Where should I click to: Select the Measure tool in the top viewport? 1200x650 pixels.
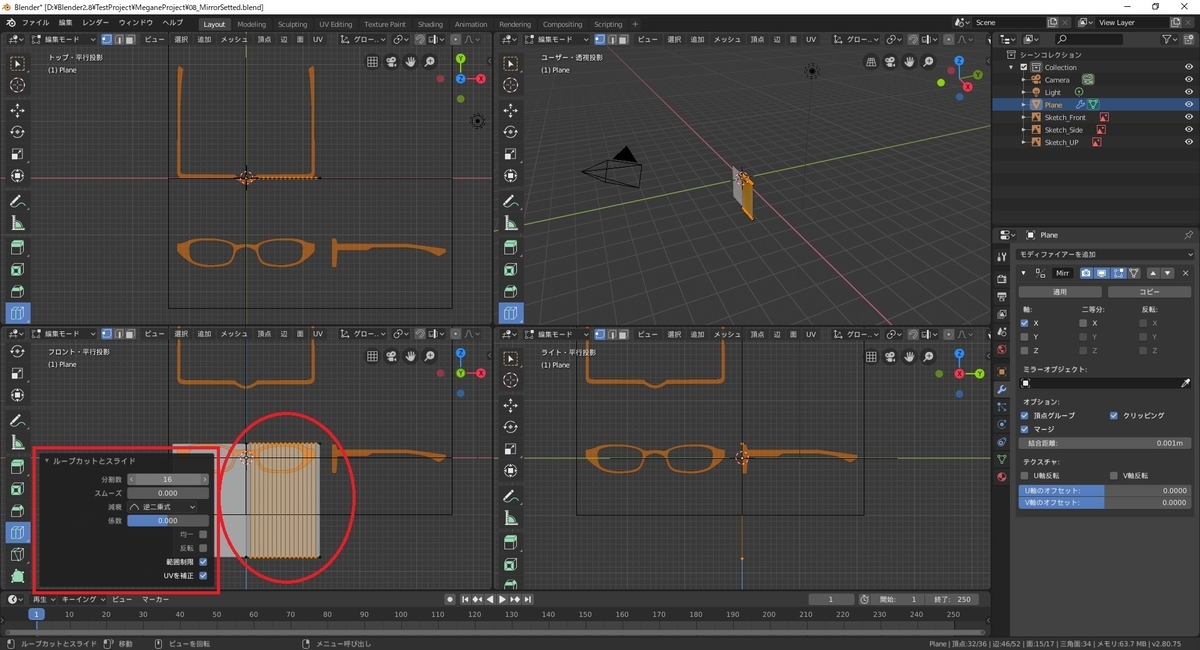18,223
